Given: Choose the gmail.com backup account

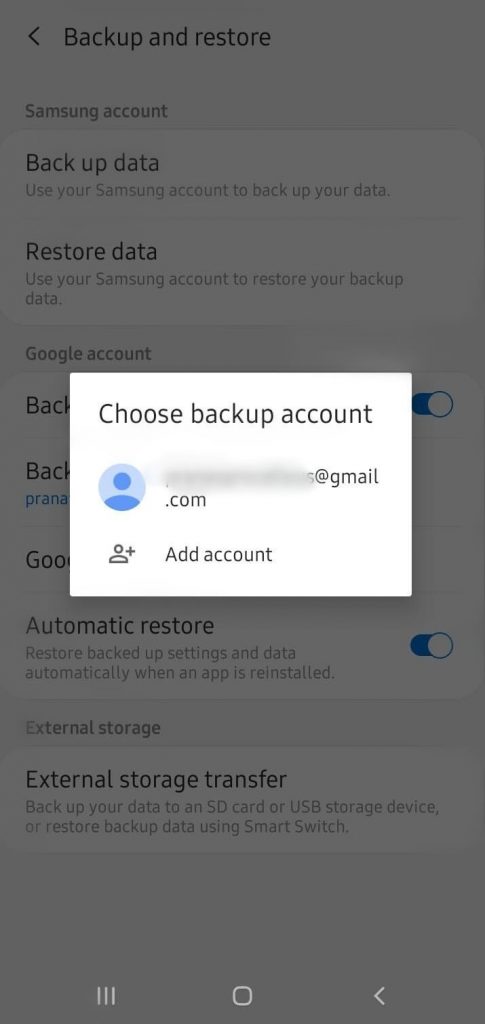Looking at the screenshot, I should tap(241, 488).
